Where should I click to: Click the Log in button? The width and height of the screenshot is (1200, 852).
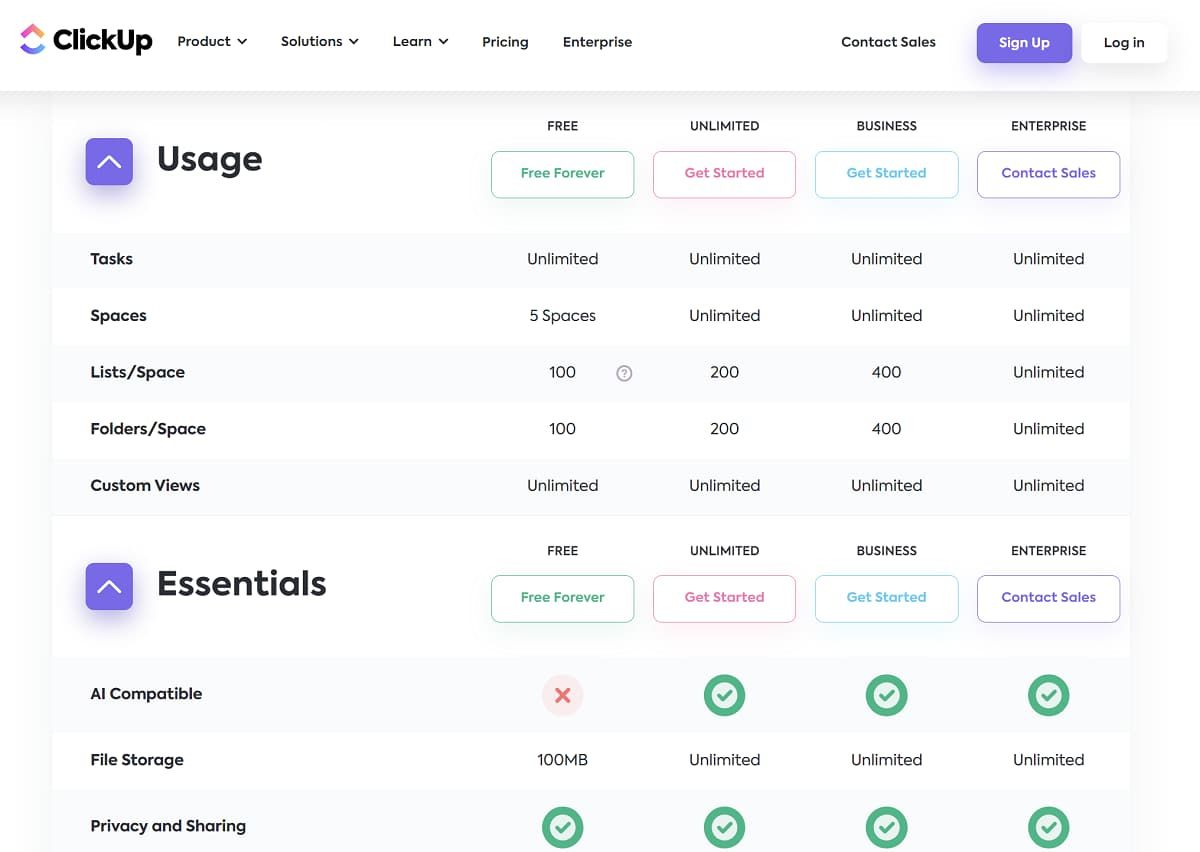tap(1123, 42)
